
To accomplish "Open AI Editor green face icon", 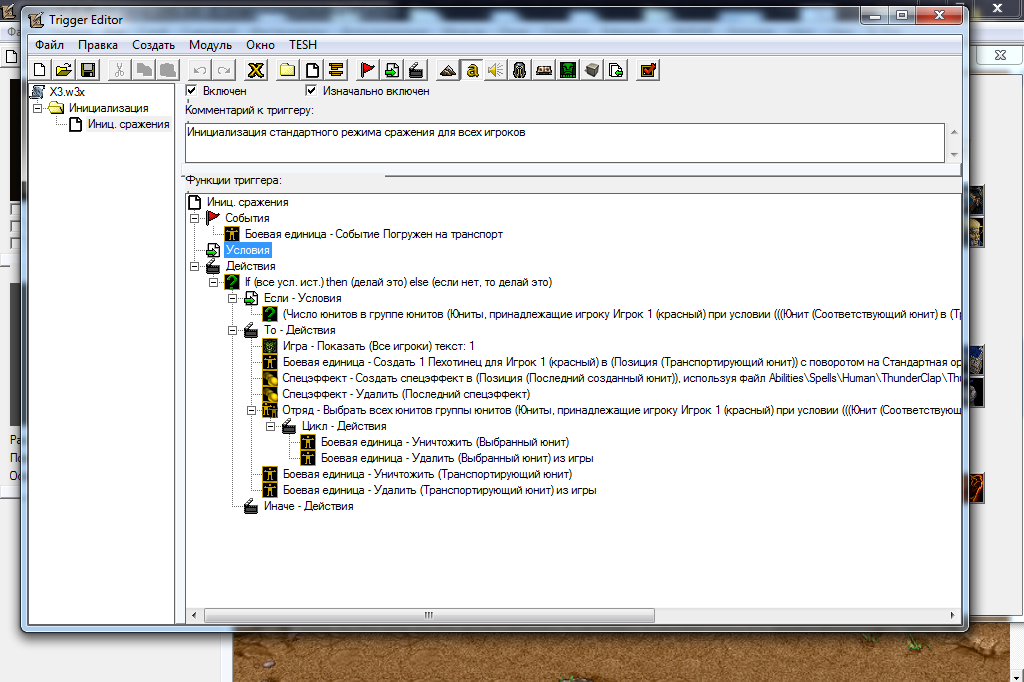I will pos(568,70).
